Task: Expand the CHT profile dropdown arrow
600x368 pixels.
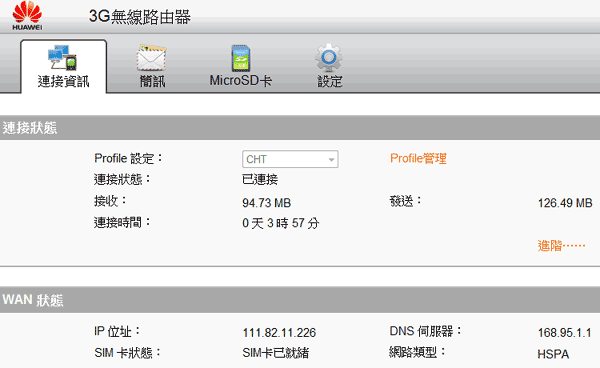Action: 331,160
